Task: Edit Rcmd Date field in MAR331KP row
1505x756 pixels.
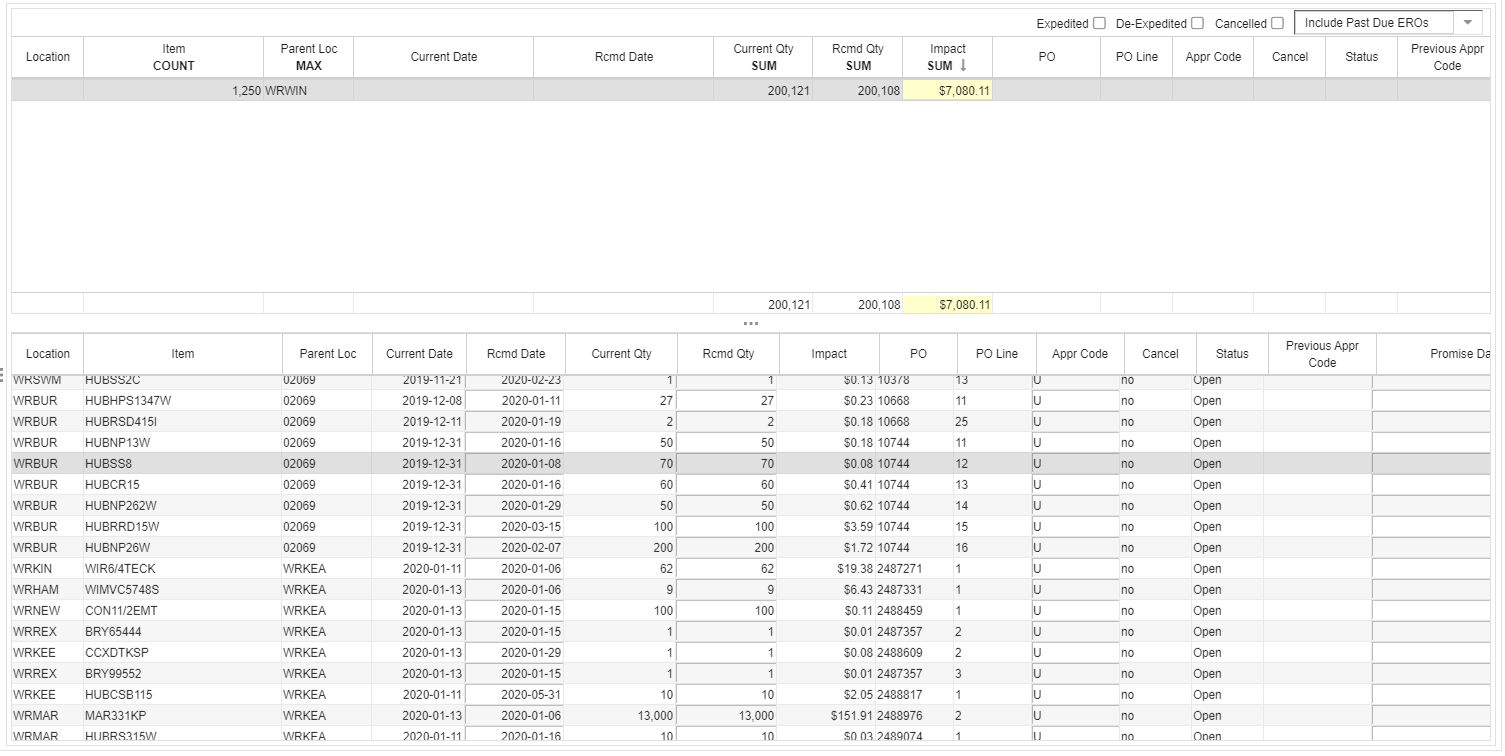Action: (516, 716)
